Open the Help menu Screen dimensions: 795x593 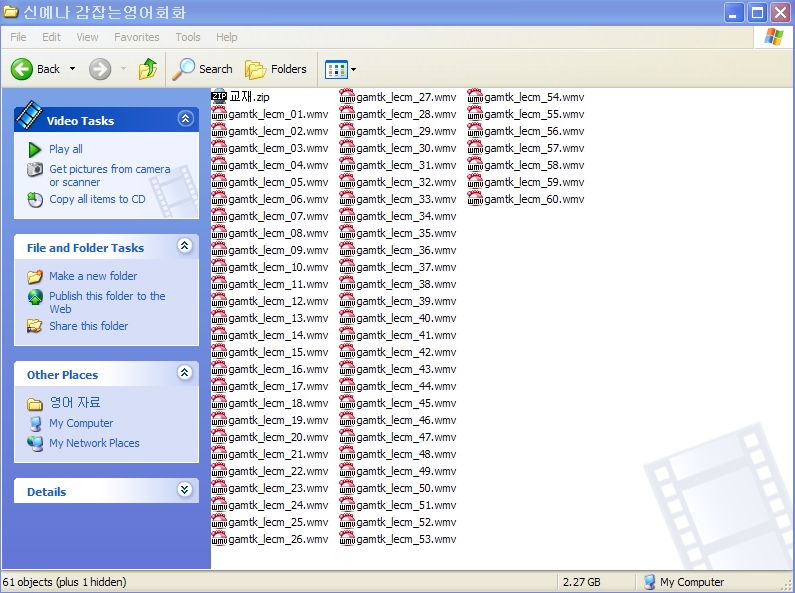[227, 37]
